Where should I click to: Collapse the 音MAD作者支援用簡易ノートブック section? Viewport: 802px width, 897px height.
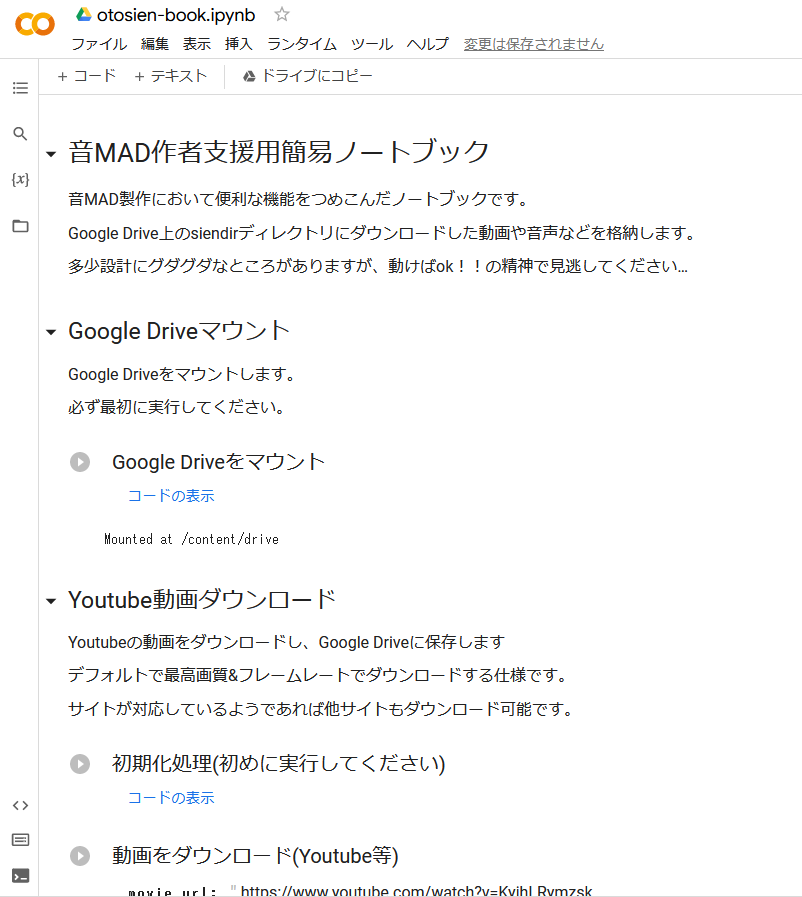51,154
